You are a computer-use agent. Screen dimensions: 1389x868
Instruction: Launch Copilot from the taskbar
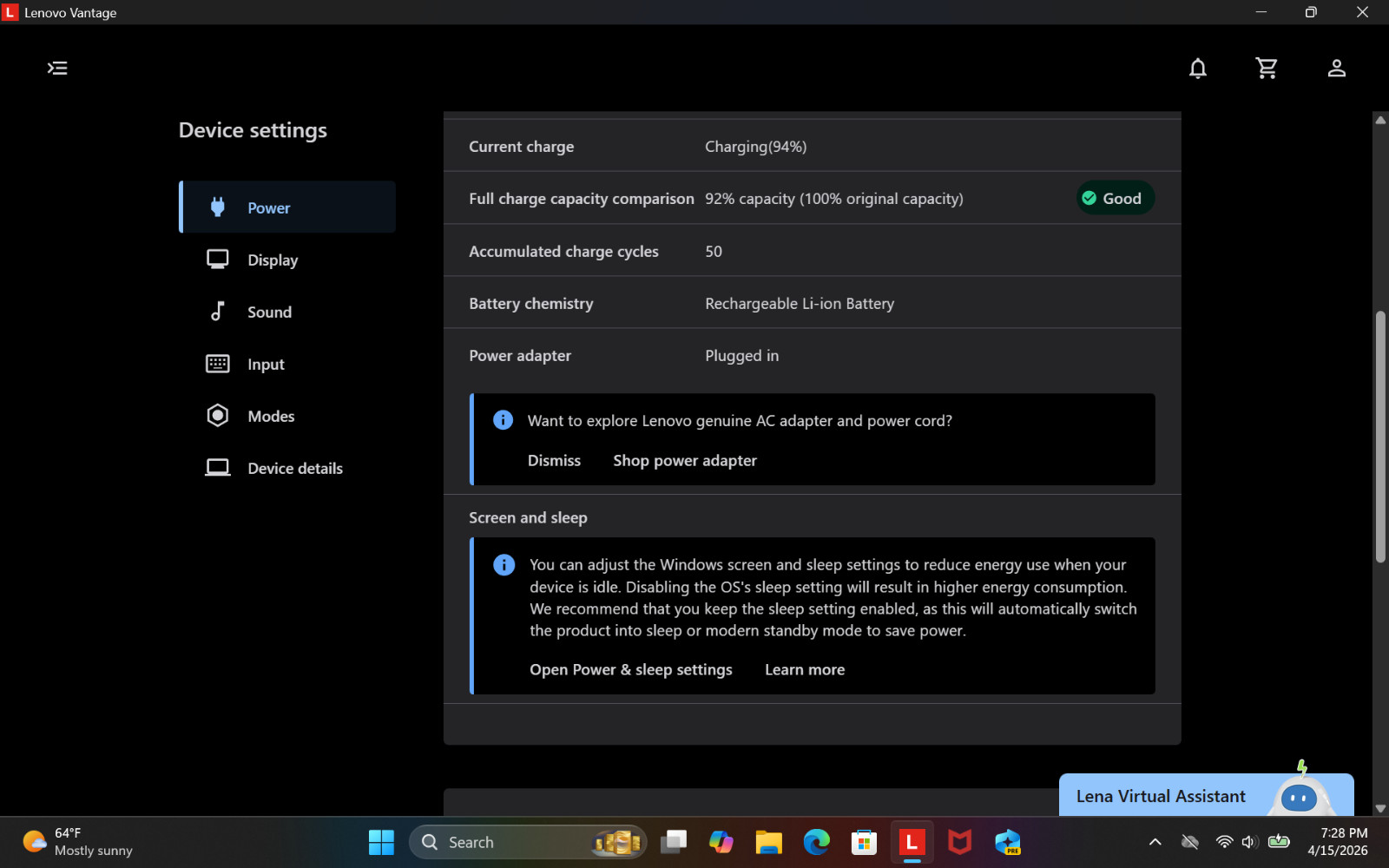(x=721, y=842)
